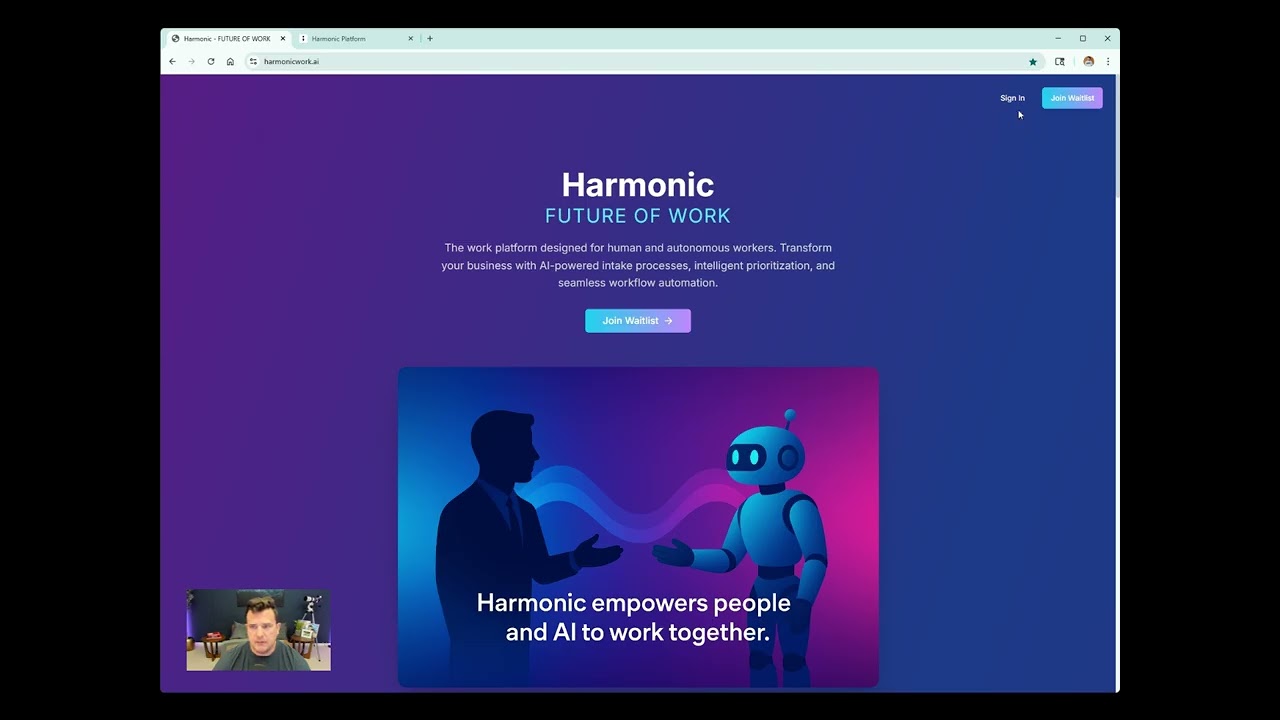Click the human and robot illustration
Screen dimensions: 1280x720
638,527
